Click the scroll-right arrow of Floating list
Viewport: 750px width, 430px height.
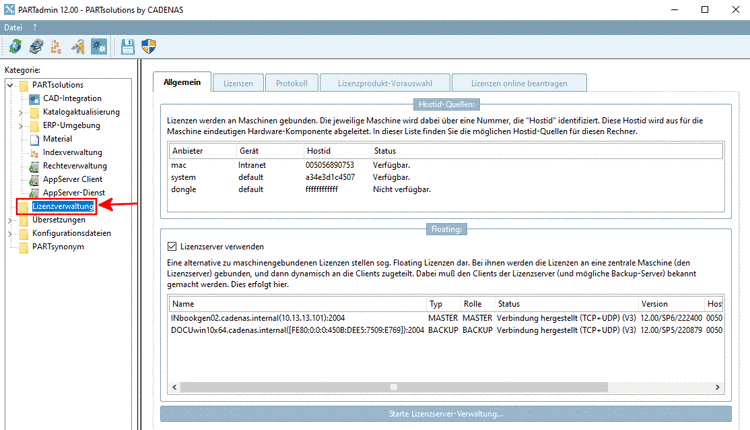tap(717, 387)
